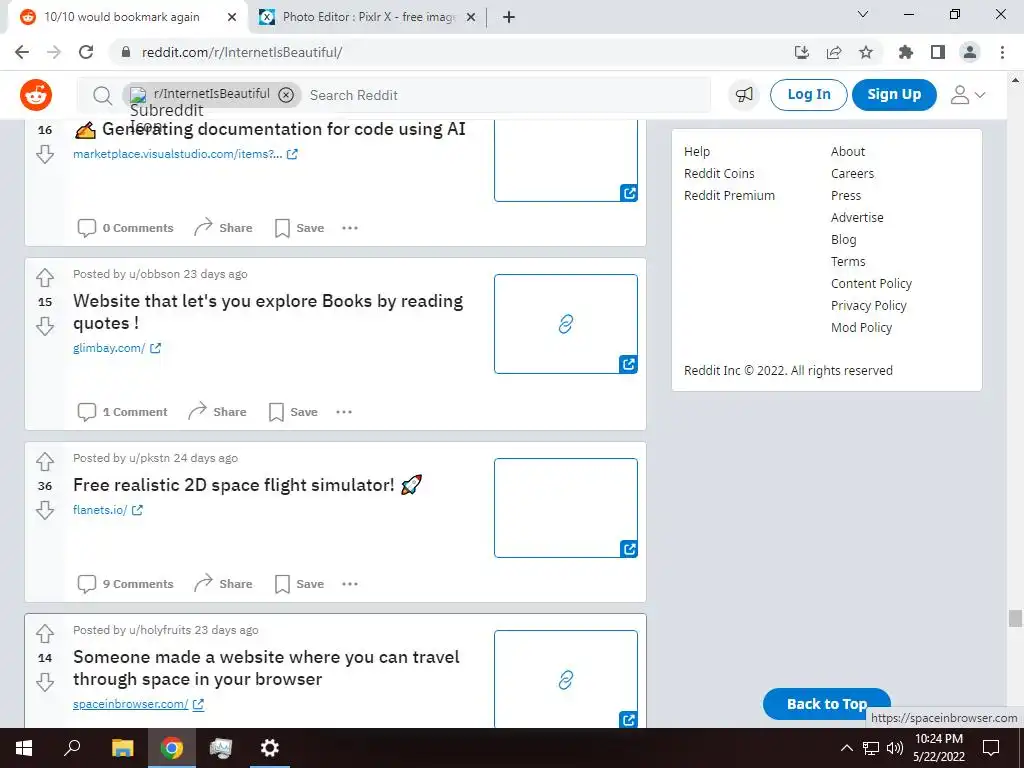1024x768 pixels.
Task: Share the glimbay books quotes post
Action: click(x=217, y=412)
